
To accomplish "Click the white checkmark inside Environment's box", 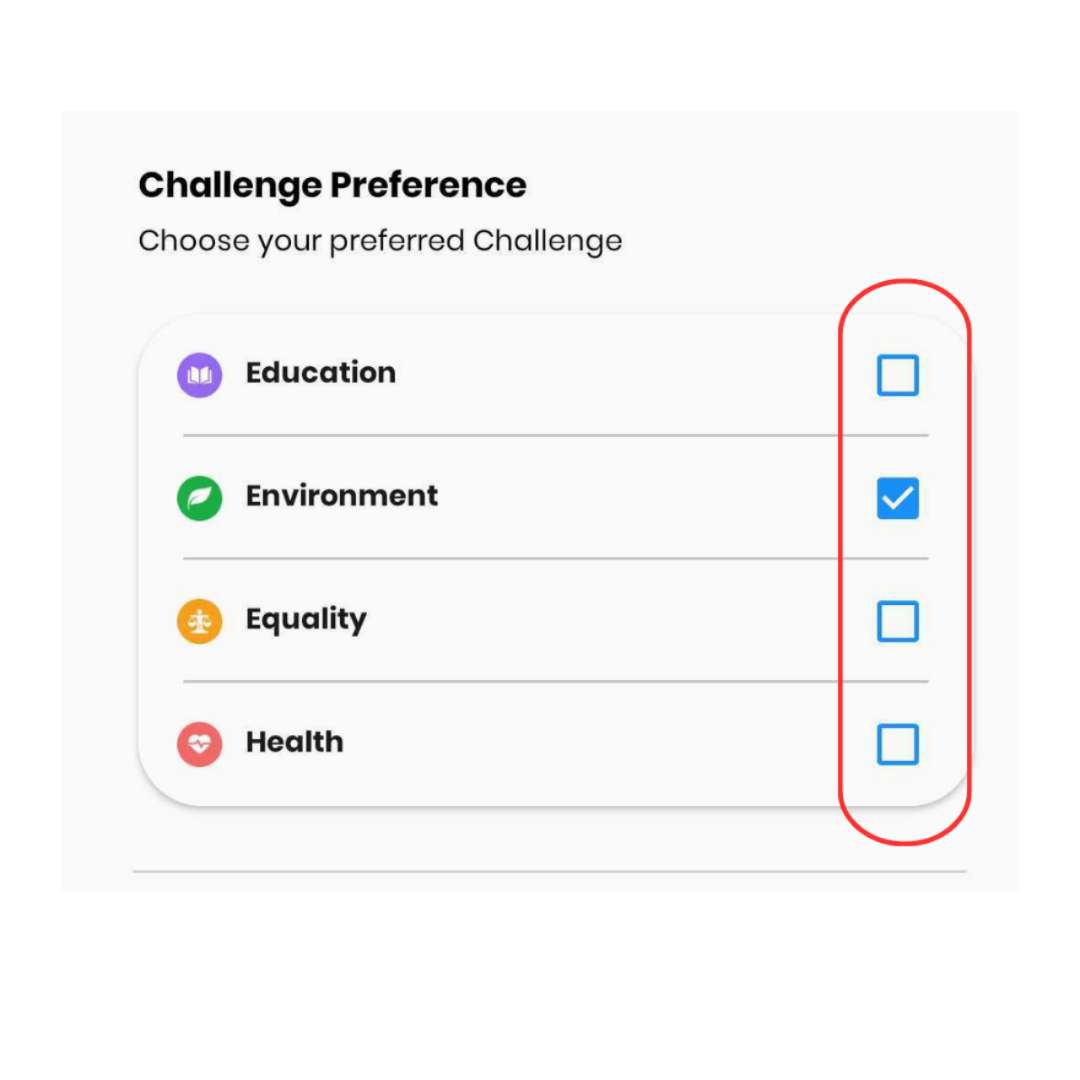I will (897, 498).
